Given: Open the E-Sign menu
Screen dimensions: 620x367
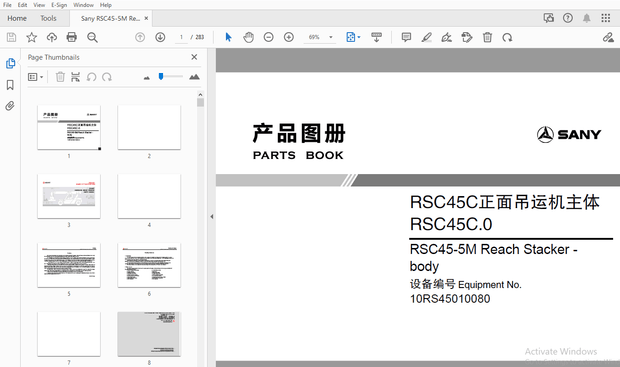Looking at the screenshot, I should 59,5.
